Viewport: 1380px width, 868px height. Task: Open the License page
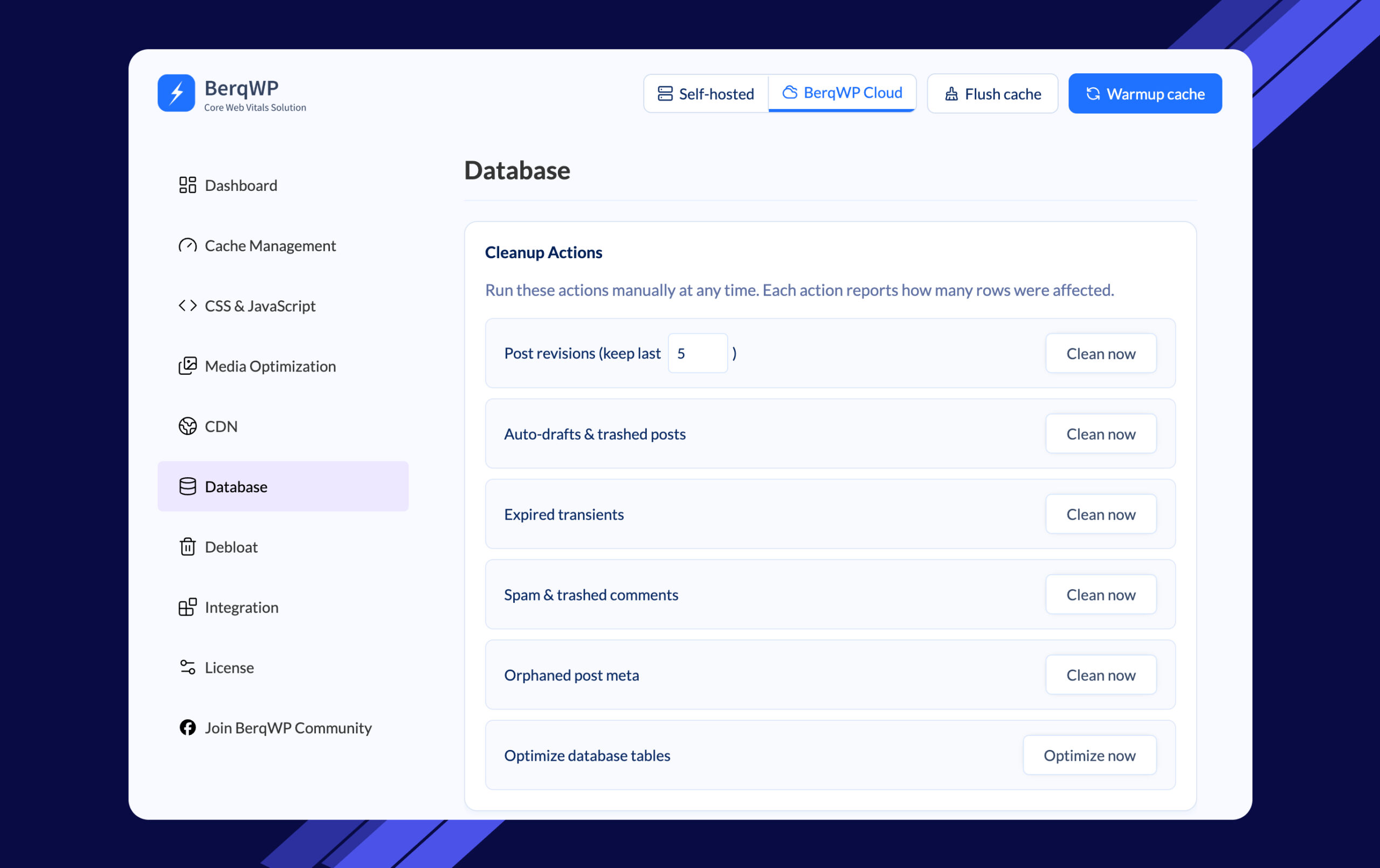[x=283, y=667]
